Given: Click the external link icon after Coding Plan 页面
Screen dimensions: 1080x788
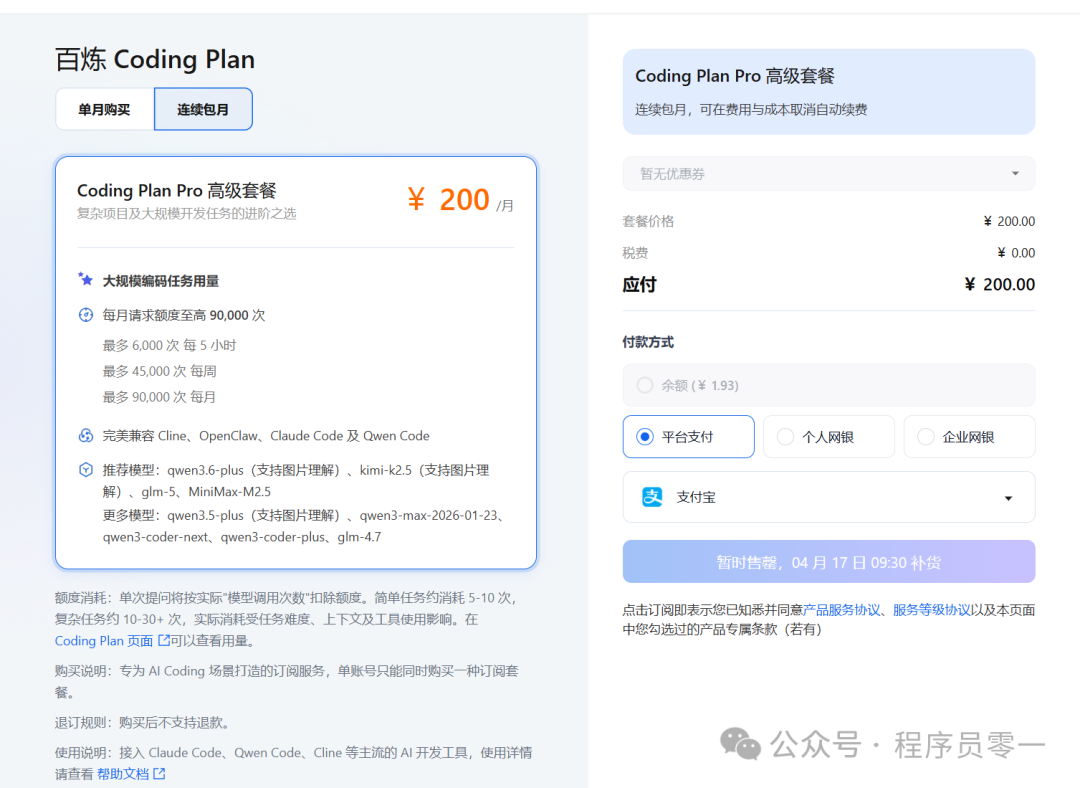Looking at the screenshot, I should pyautogui.click(x=164, y=640).
